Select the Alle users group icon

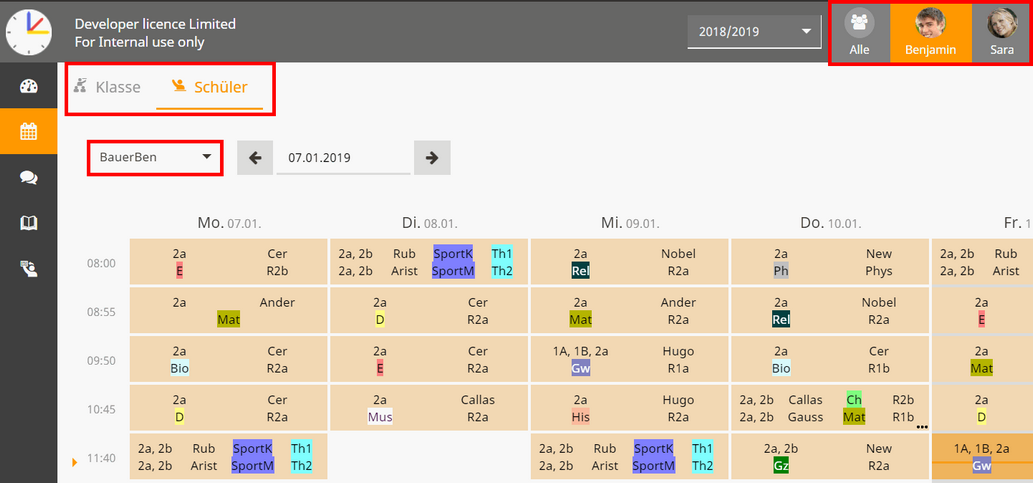click(859, 32)
